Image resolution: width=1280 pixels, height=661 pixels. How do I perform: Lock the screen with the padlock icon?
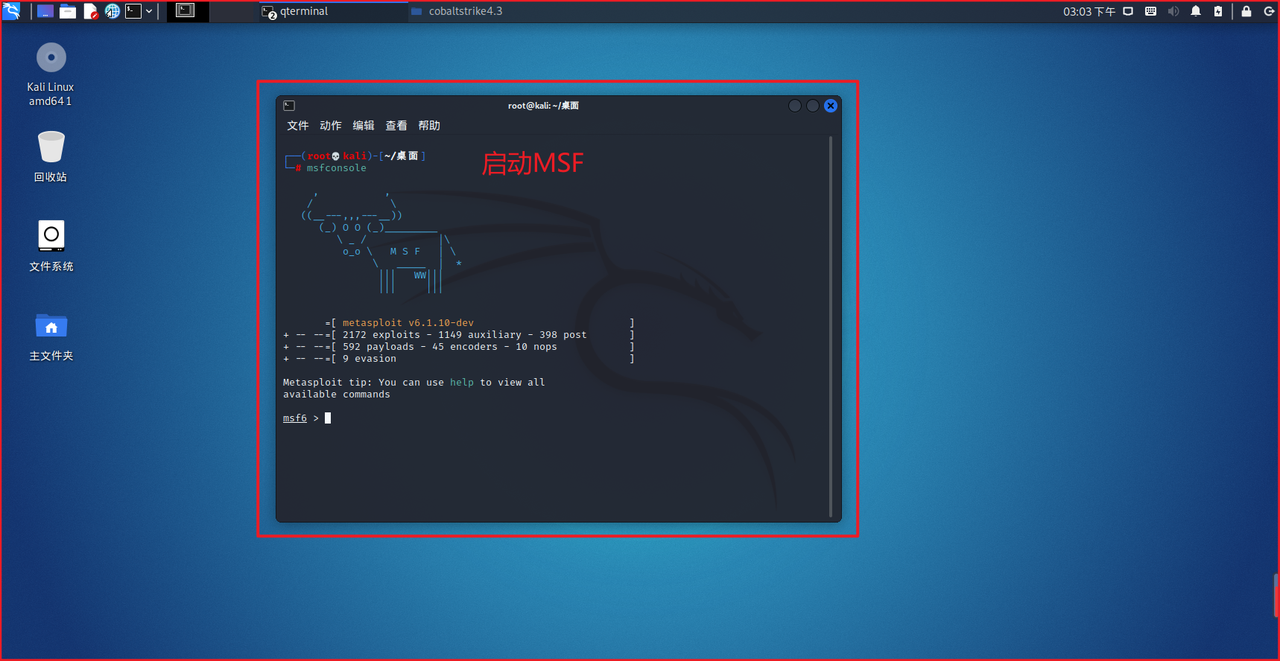tap(1246, 11)
